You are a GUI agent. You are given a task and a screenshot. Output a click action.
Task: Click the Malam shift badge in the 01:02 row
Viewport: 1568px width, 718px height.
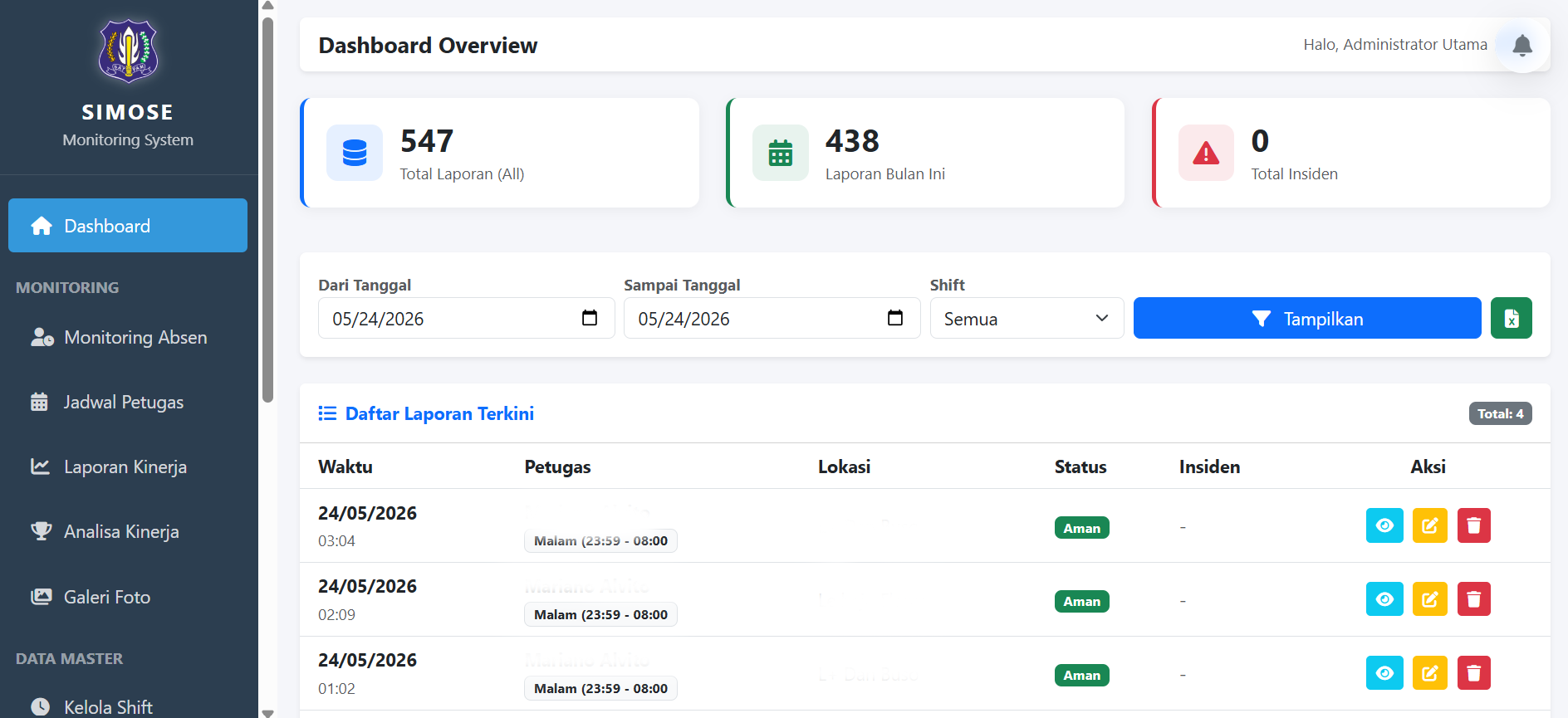pyautogui.click(x=600, y=688)
